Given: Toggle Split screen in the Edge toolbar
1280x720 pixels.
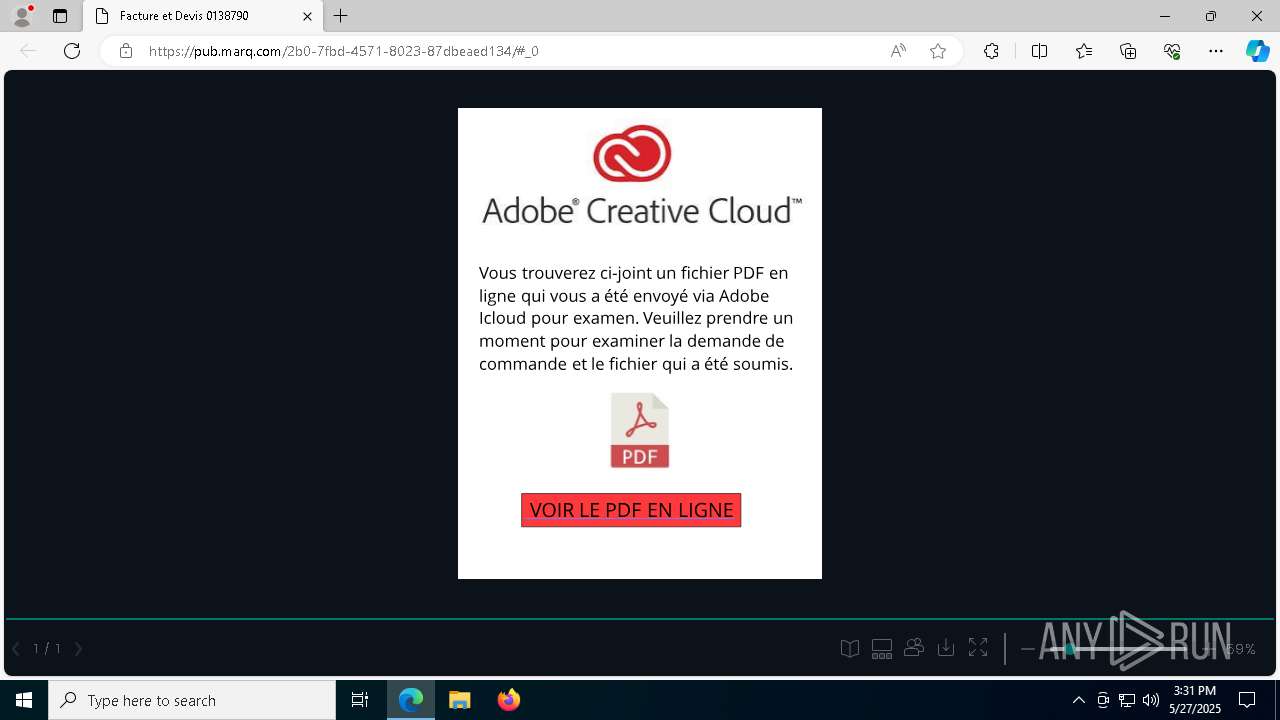Looking at the screenshot, I should pos(1039,51).
